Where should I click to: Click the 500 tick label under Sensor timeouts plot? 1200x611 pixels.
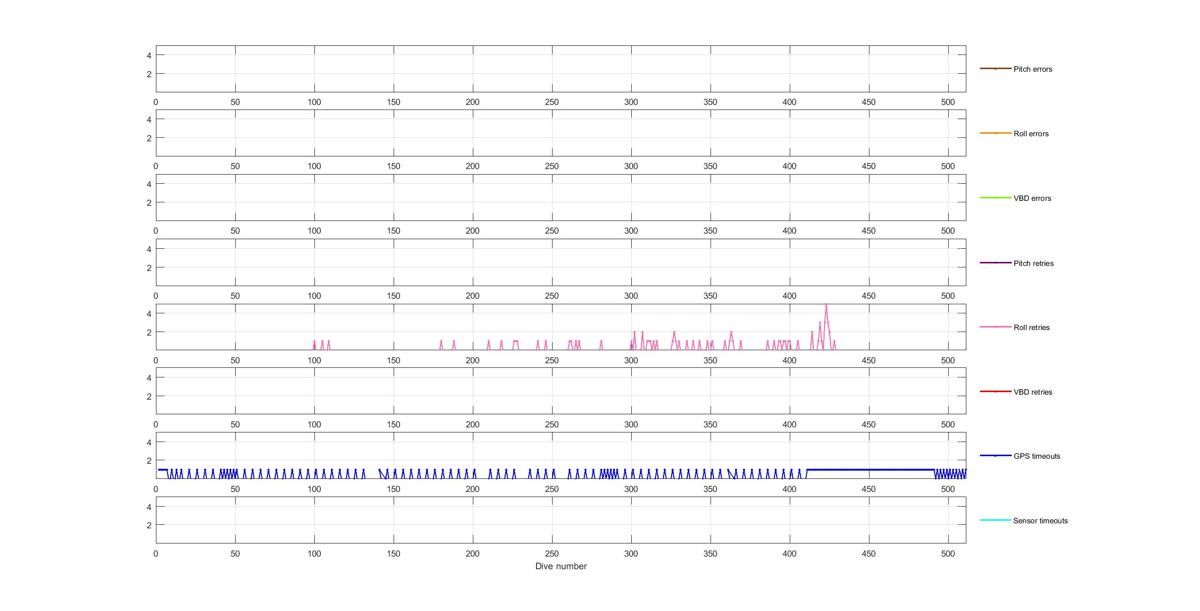pos(947,553)
